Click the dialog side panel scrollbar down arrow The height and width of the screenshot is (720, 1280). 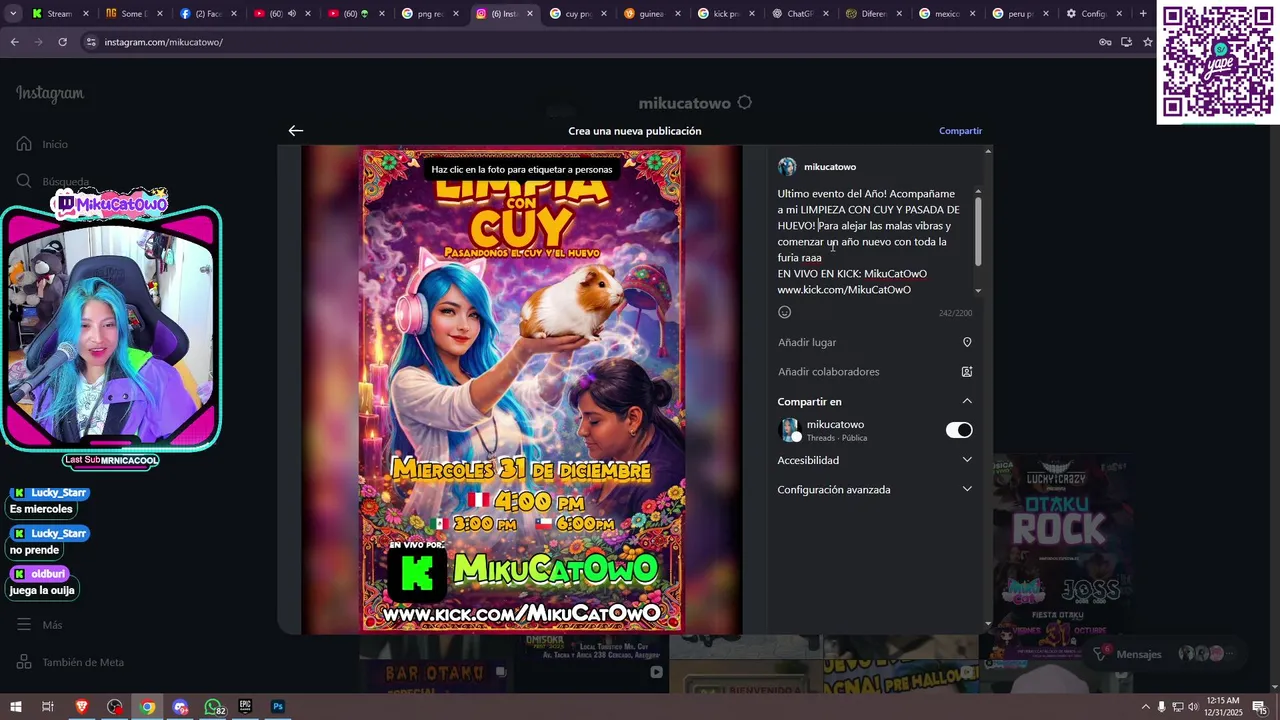[988, 624]
